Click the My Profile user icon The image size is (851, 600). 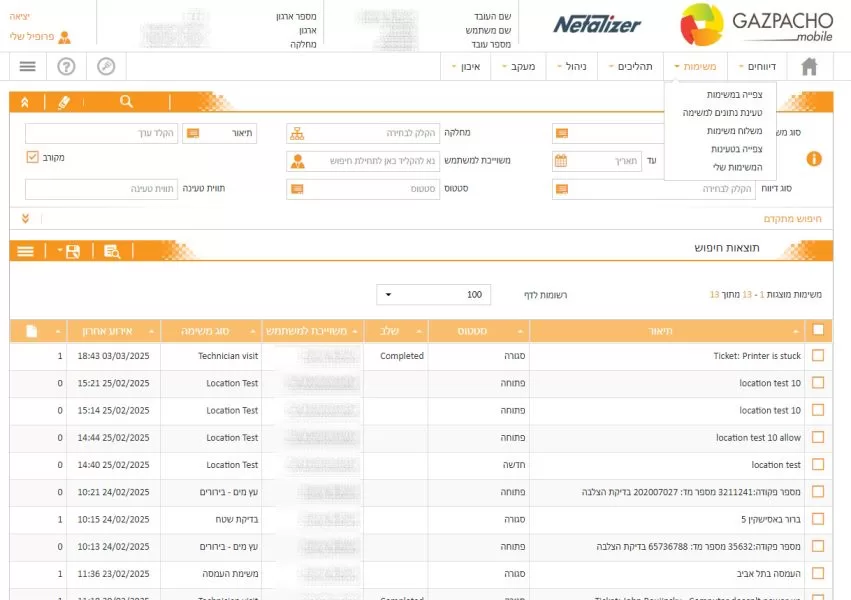[64, 37]
